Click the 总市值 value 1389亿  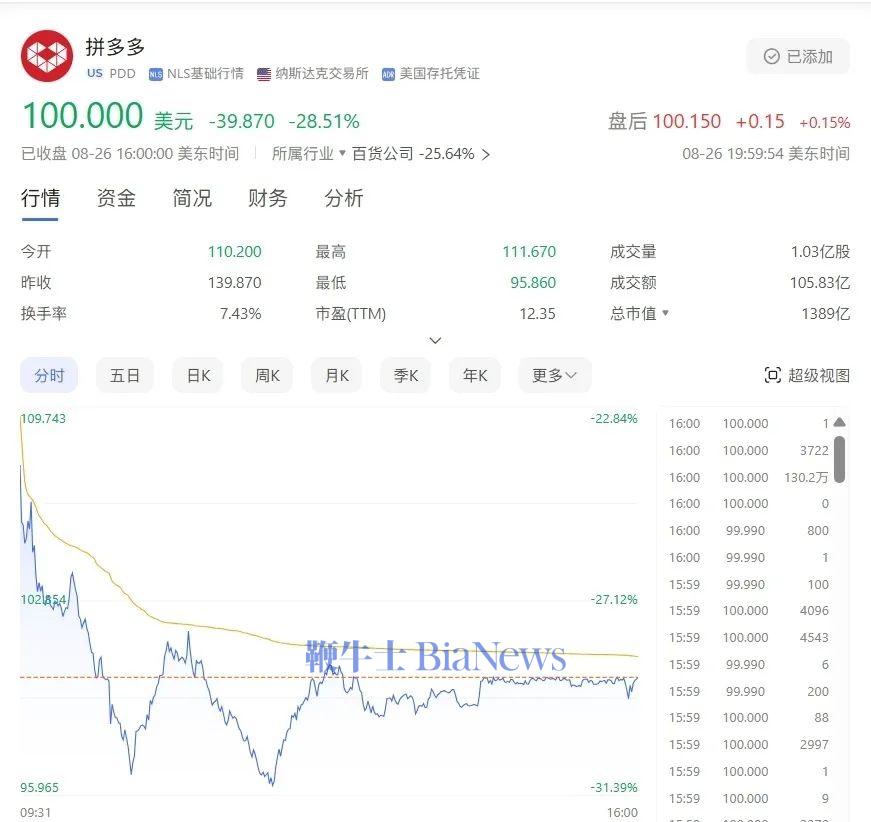(x=825, y=314)
